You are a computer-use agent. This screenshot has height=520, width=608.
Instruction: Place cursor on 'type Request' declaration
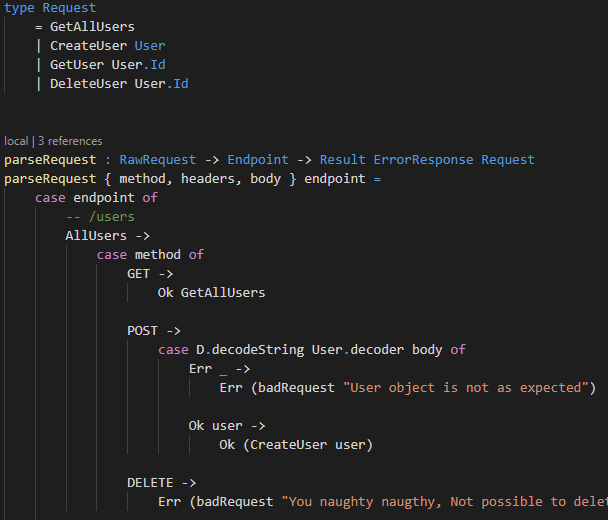coord(50,8)
